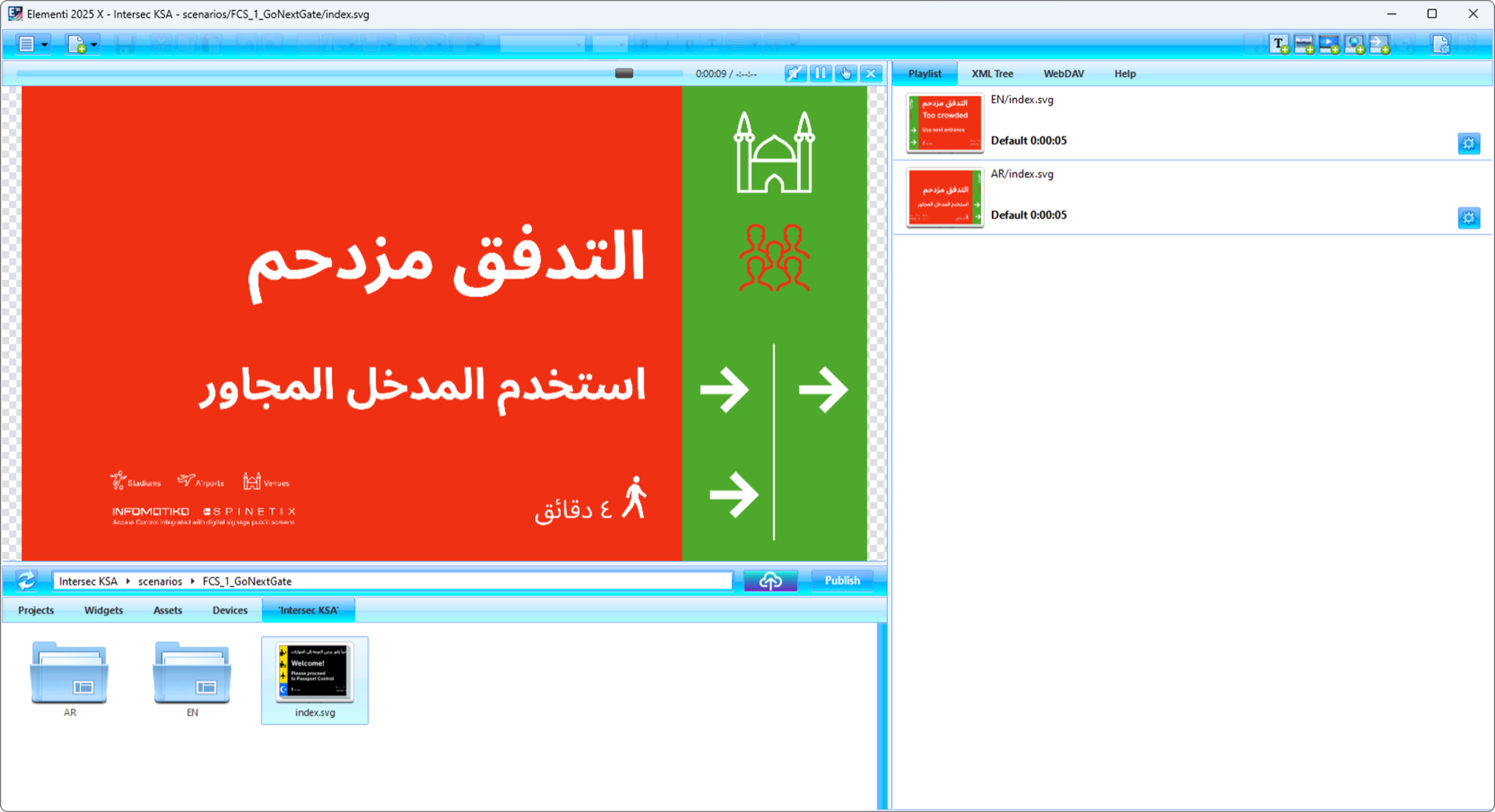Add a new text element
The height and width of the screenshot is (812, 1495).
pos(1278,44)
